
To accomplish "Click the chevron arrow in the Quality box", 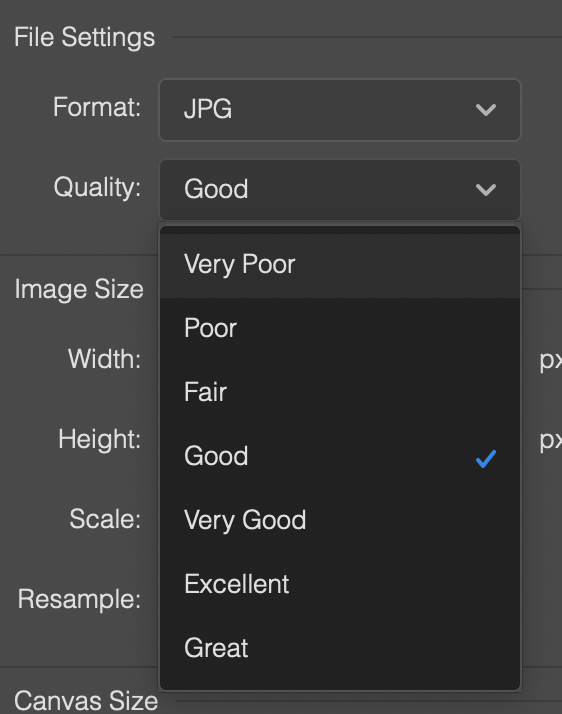I will [x=485, y=190].
